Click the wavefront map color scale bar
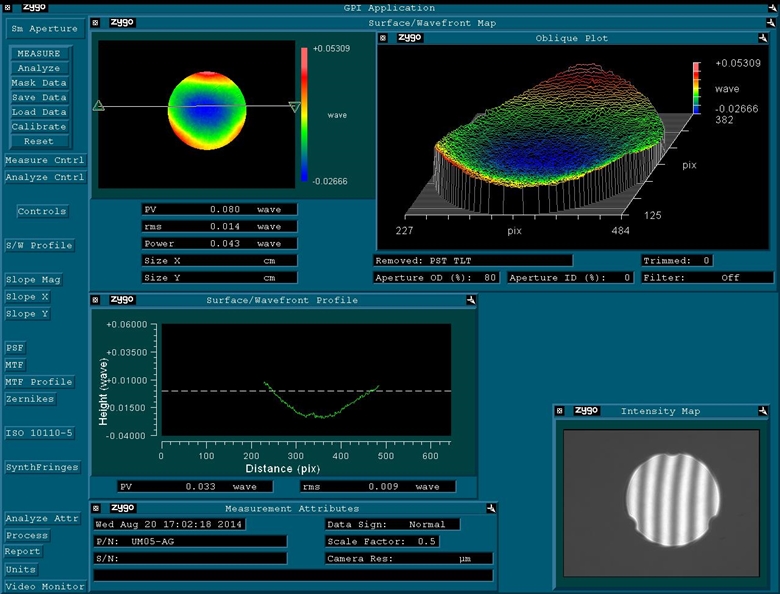This screenshot has height=594, width=780. [304, 114]
